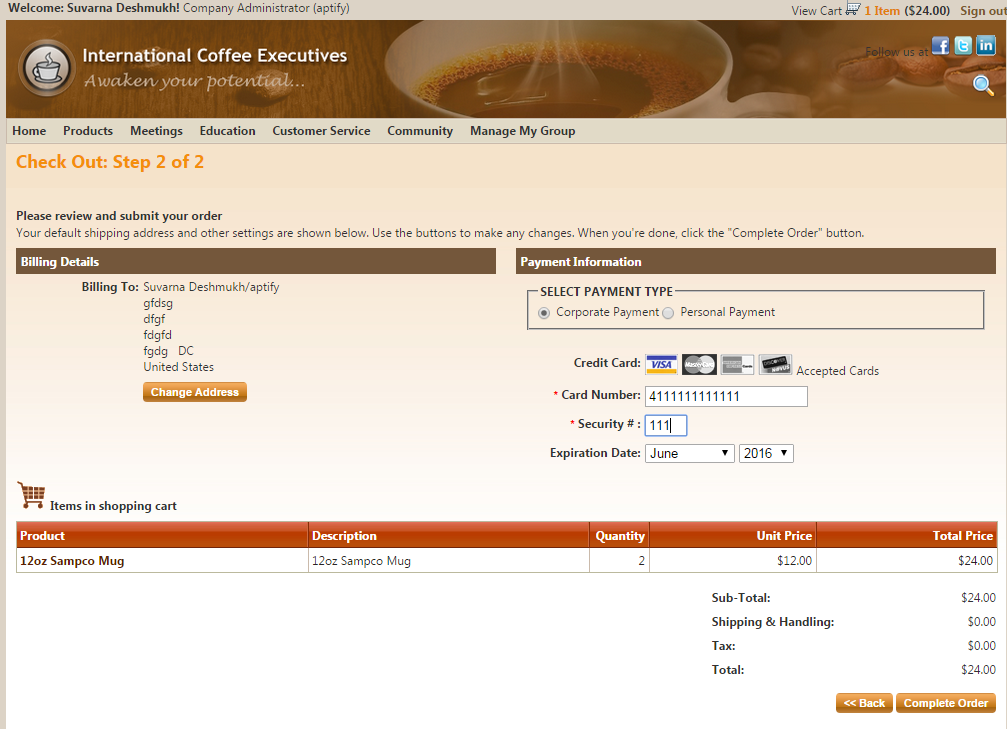Open the Products menu
Image resolution: width=1007 pixels, height=729 pixels.
pyautogui.click(x=88, y=130)
